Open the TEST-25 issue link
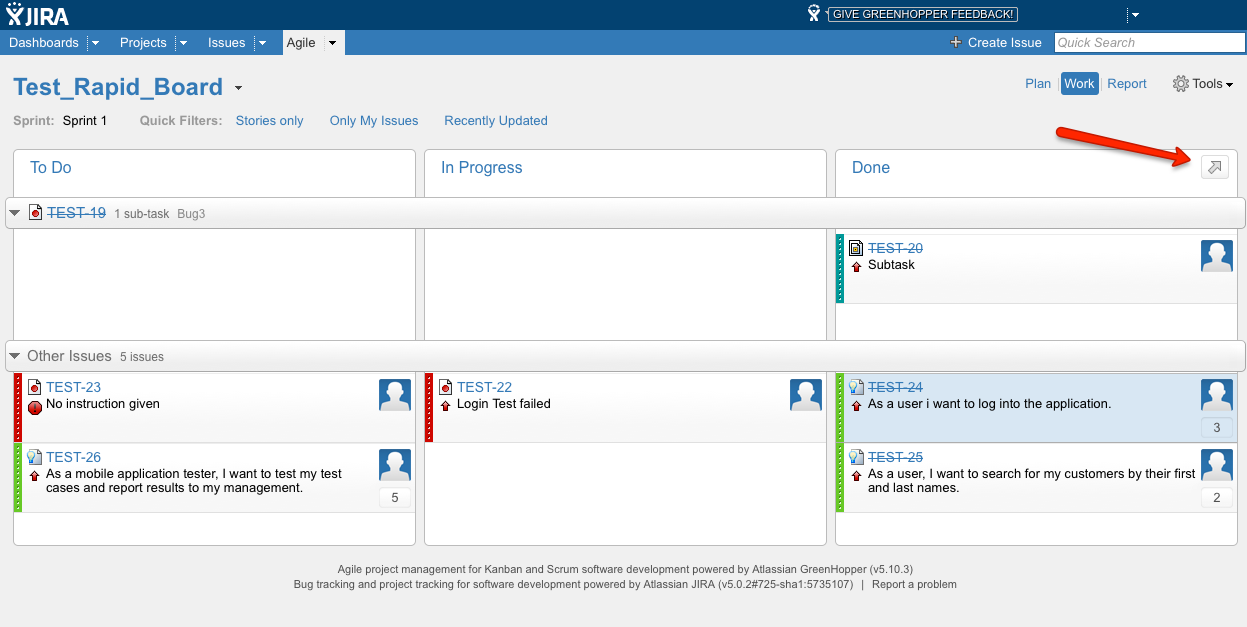The height and width of the screenshot is (627, 1247). [x=895, y=457]
